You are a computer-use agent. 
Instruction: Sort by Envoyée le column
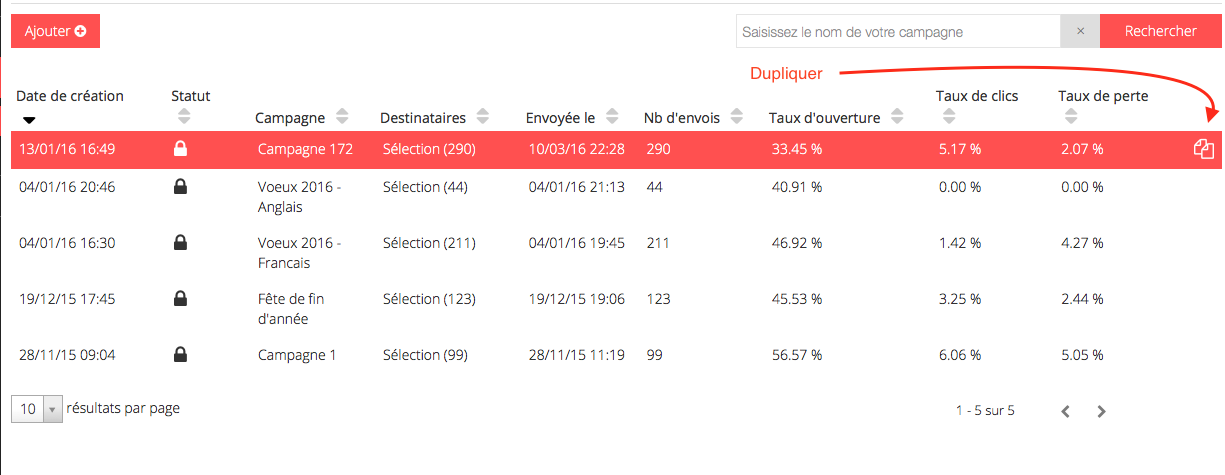click(x=612, y=117)
